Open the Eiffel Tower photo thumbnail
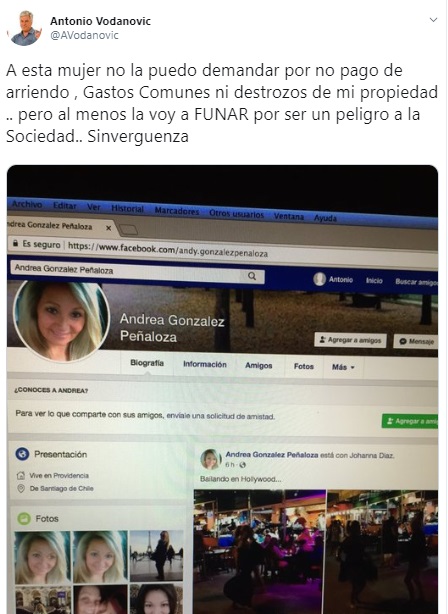Screen dimensions: 448x614 [x=156, y=555]
